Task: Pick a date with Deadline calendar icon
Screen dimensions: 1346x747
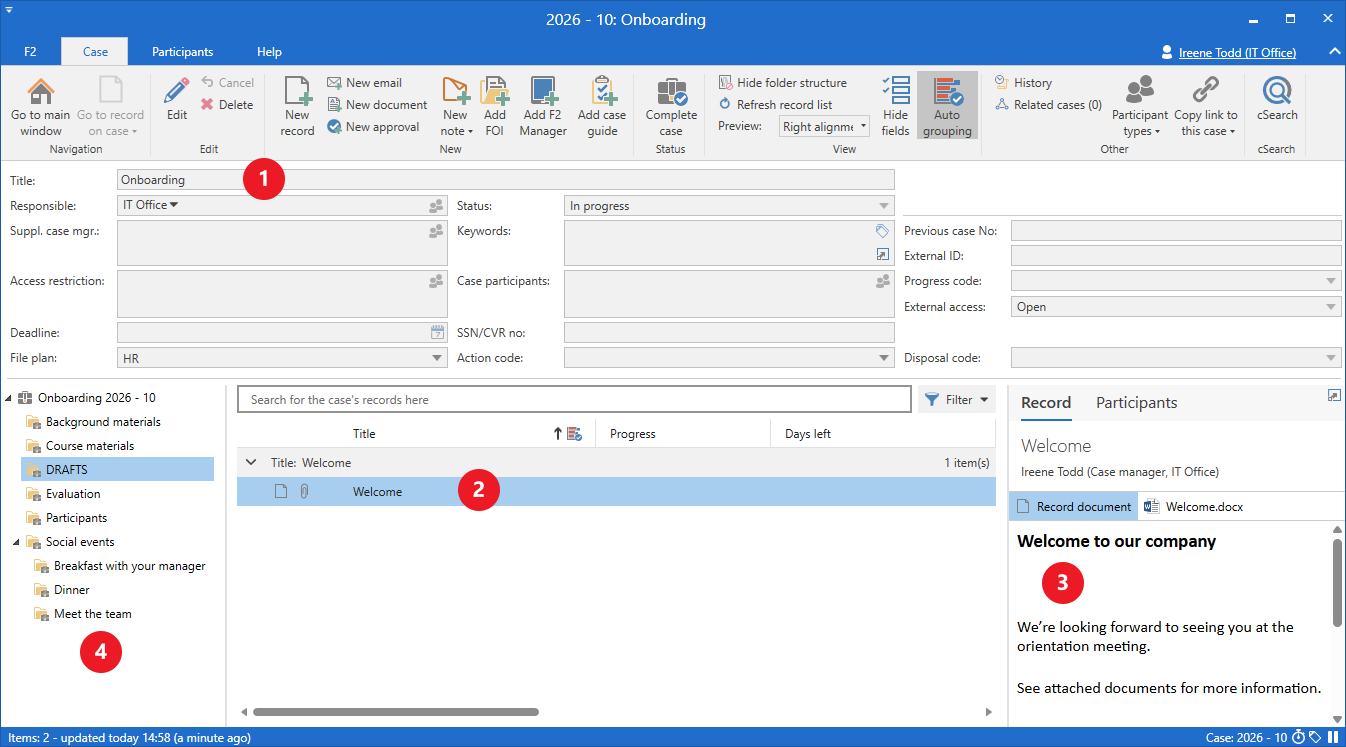Action: (x=437, y=332)
